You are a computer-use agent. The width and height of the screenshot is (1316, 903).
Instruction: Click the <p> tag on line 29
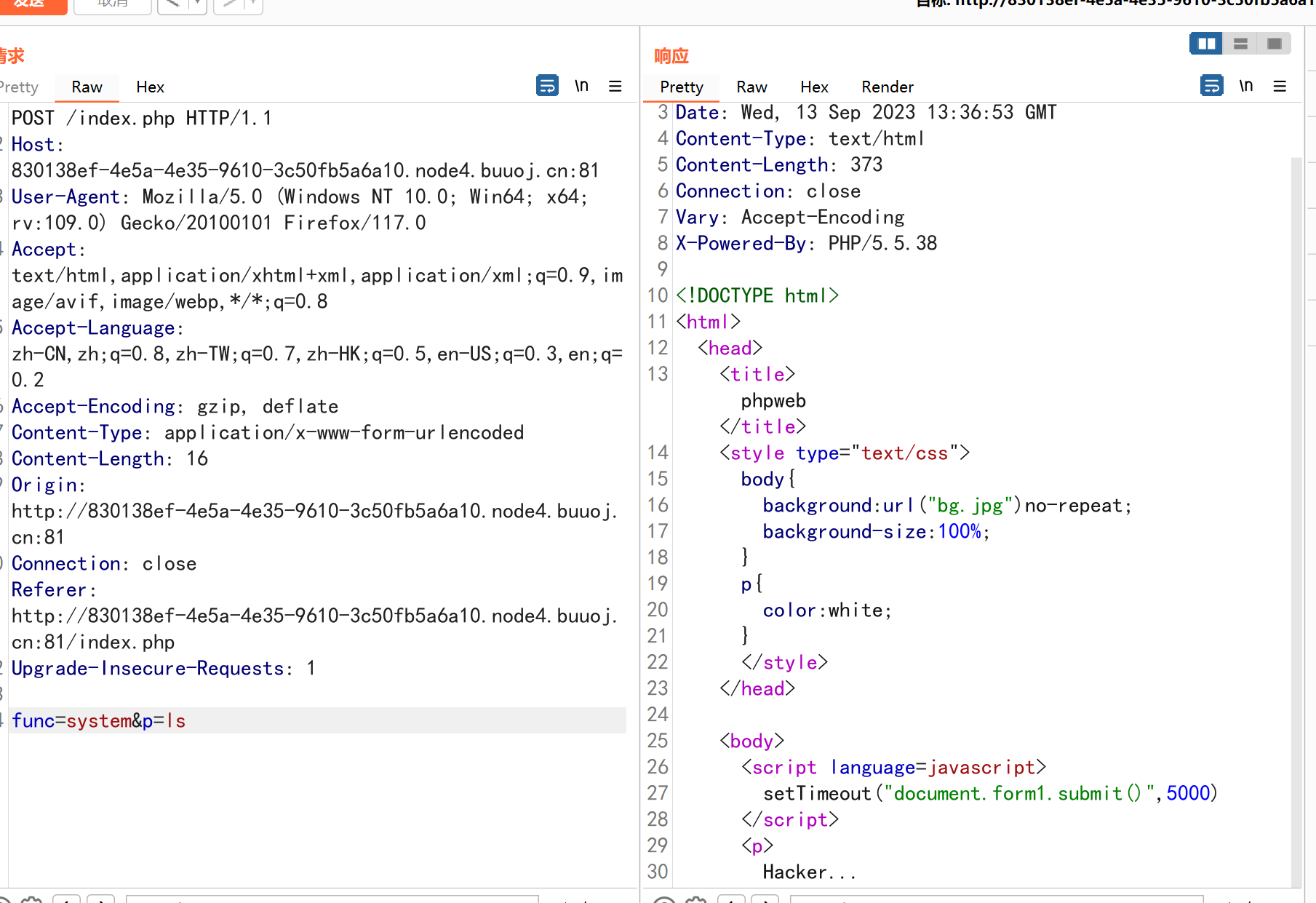click(757, 846)
